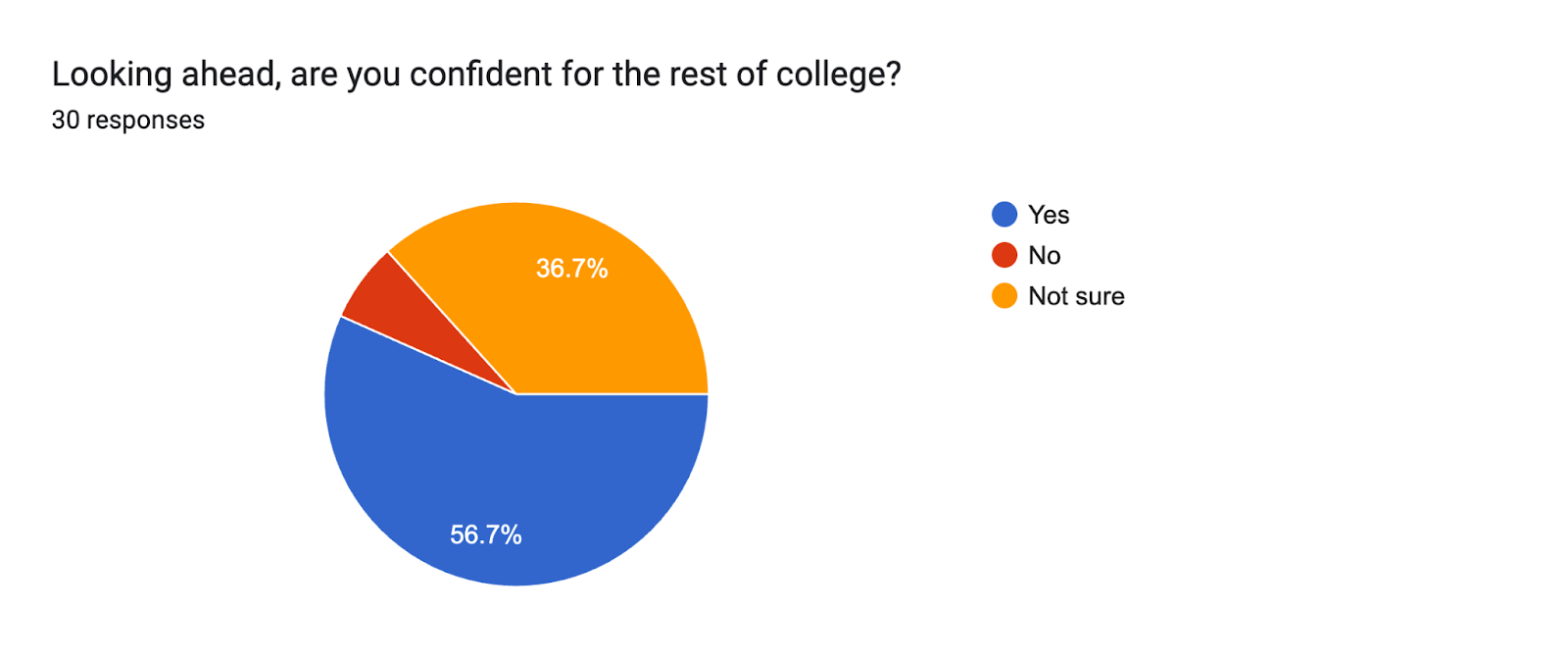Click the 56.7% label on the pie
This screenshot has width=1568, height=660.
[x=486, y=534]
